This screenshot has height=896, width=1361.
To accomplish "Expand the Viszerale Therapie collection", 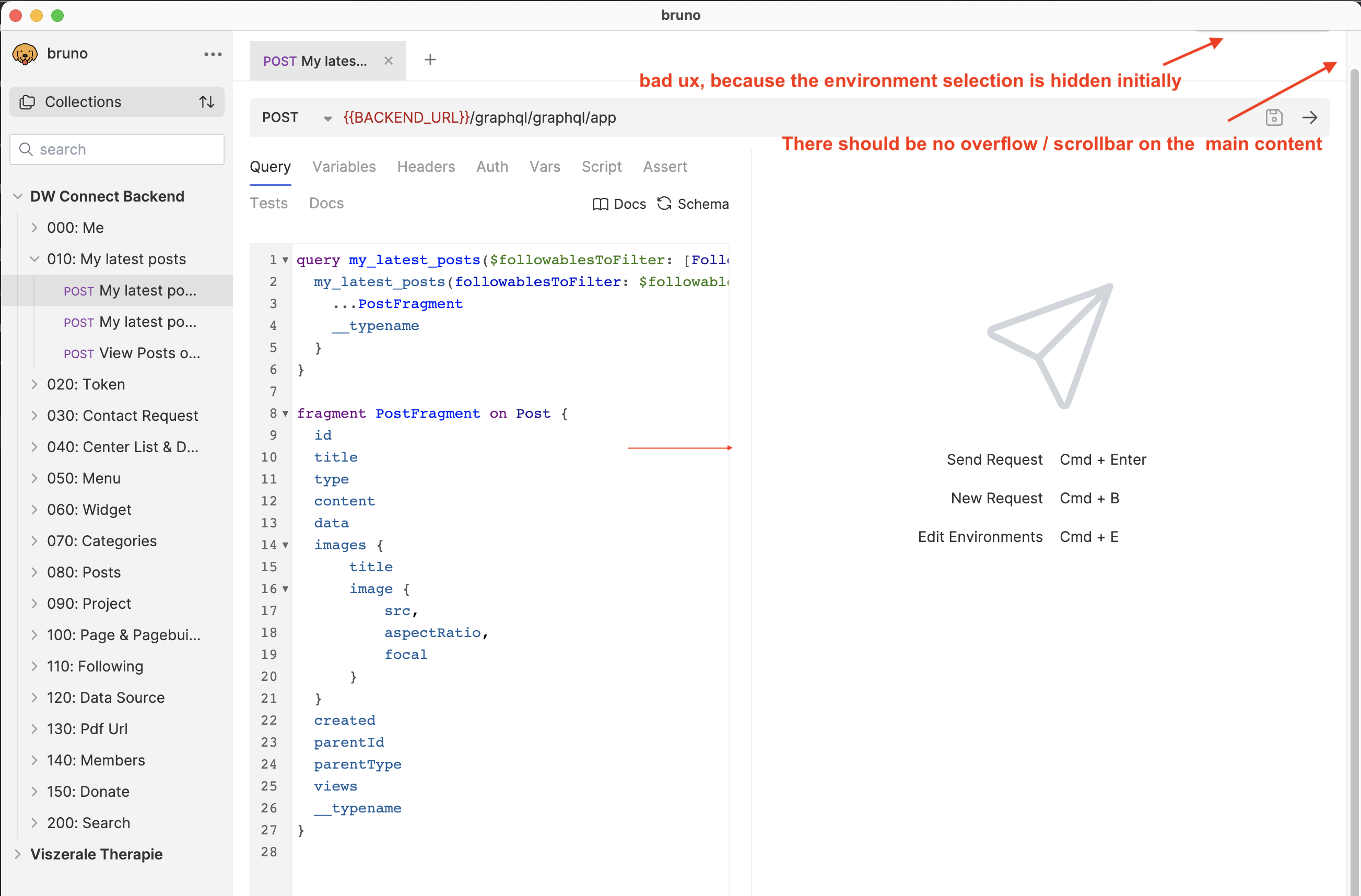I will tap(18, 854).
